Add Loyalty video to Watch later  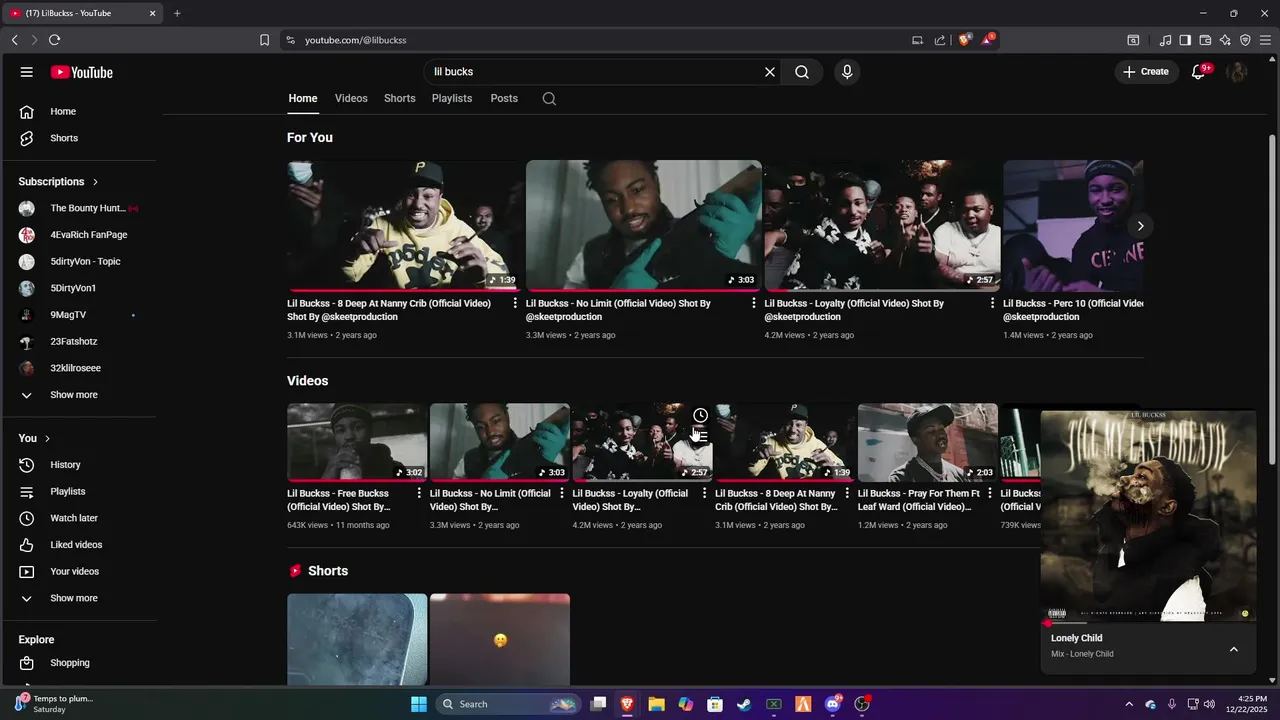pos(700,415)
